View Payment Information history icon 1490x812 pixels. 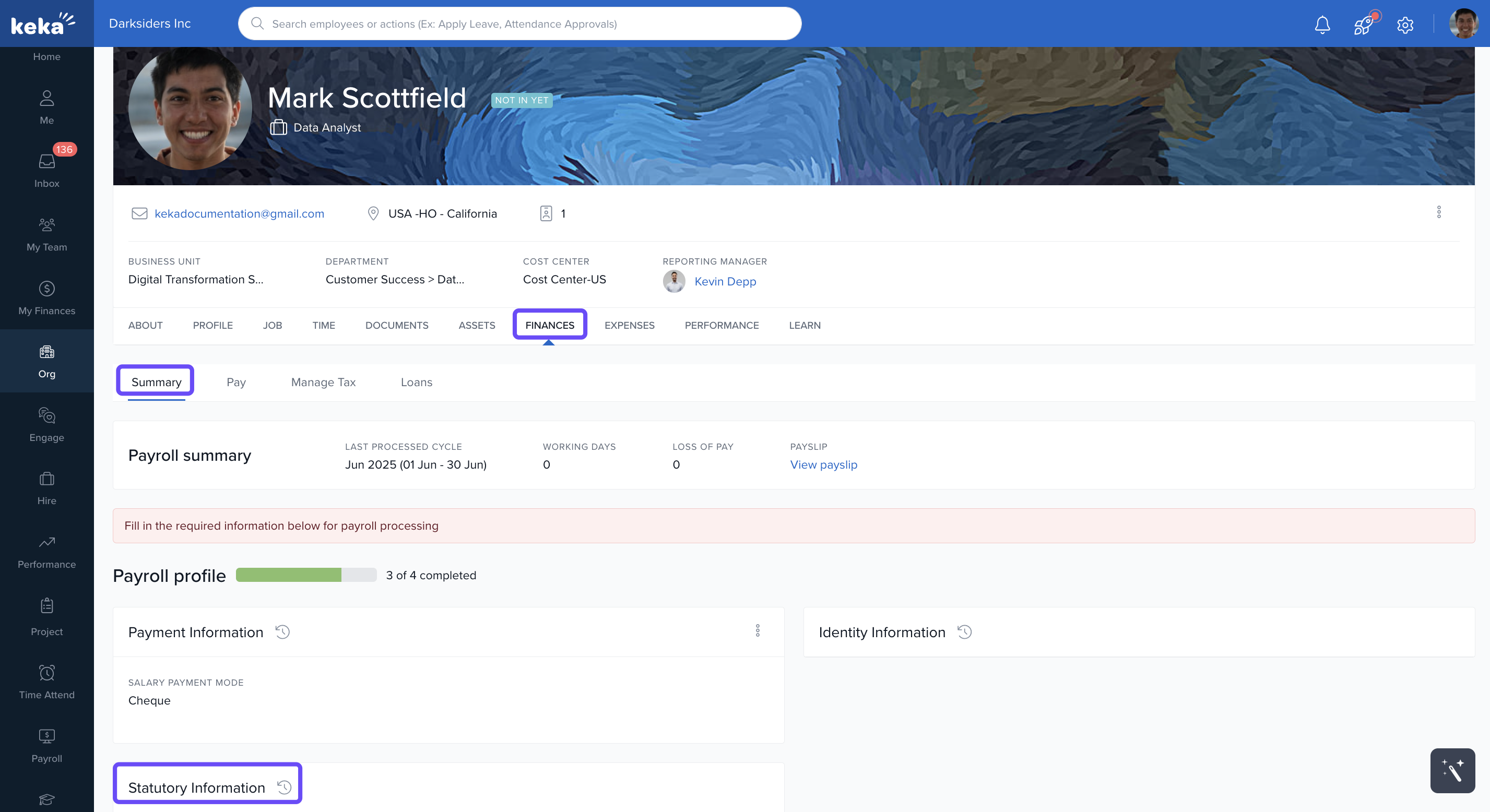(x=282, y=631)
